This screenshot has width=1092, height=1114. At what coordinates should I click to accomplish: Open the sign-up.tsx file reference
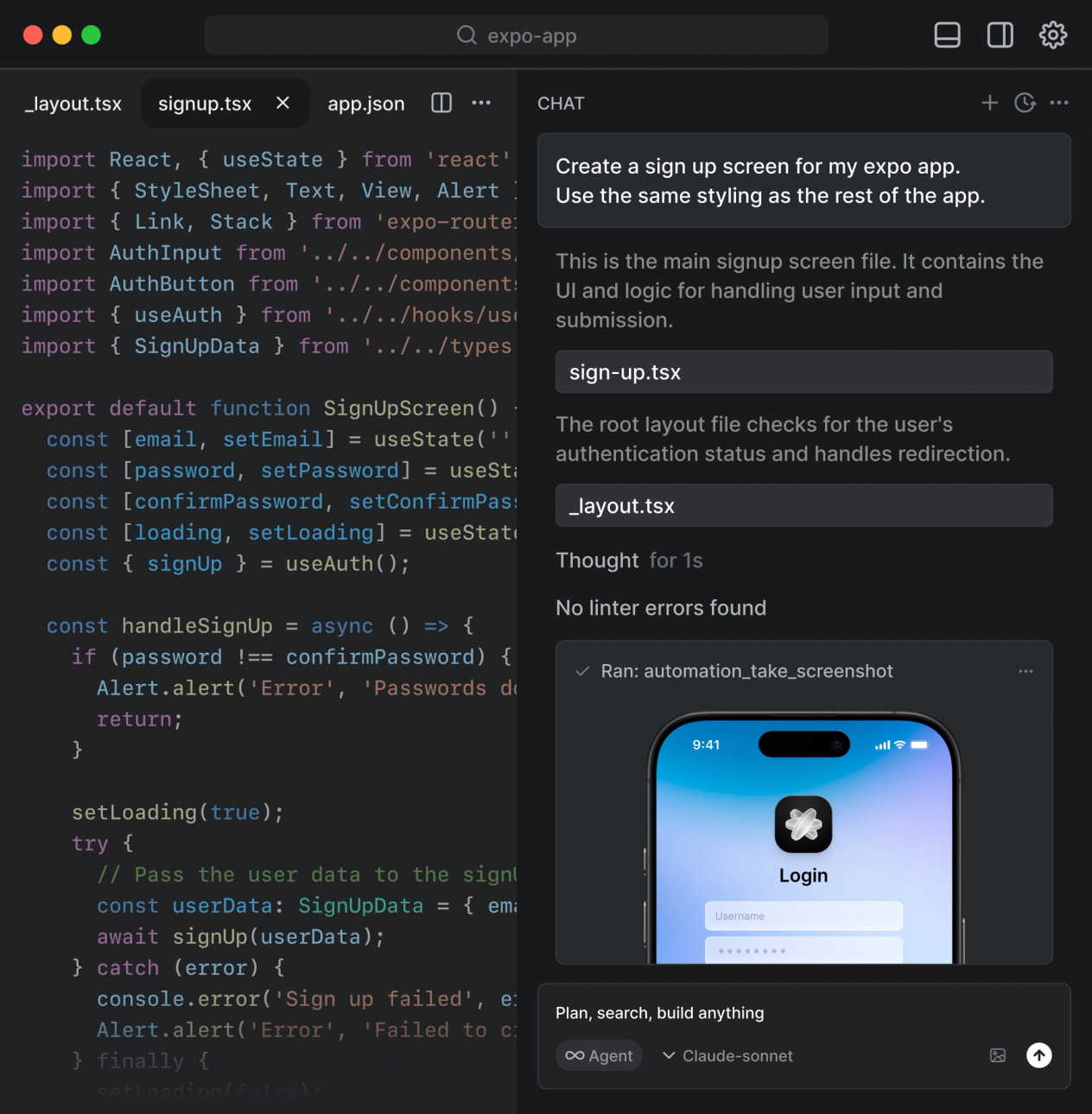803,371
